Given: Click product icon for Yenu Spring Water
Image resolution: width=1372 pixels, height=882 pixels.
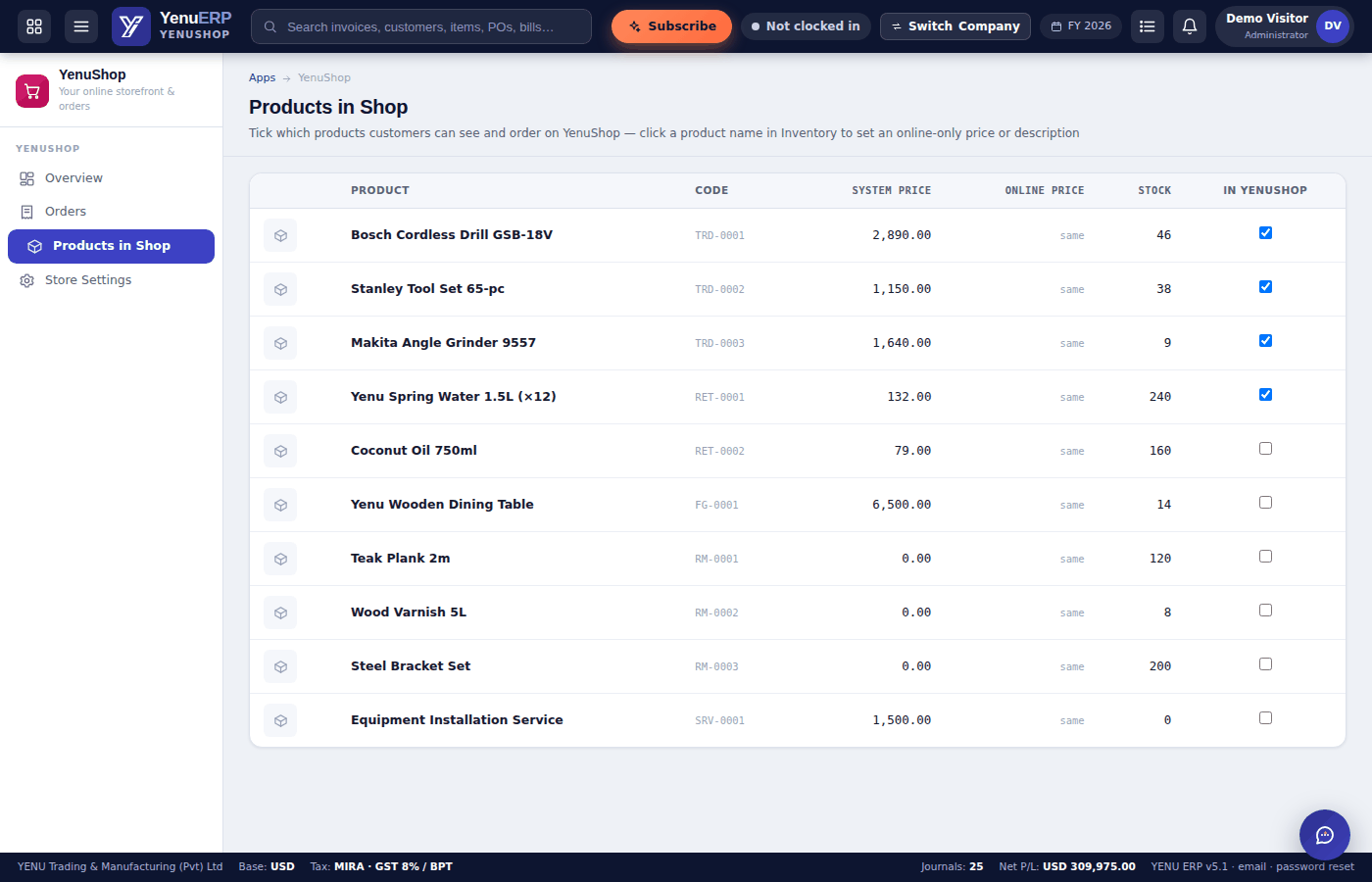Looking at the screenshot, I should pyautogui.click(x=280, y=397).
